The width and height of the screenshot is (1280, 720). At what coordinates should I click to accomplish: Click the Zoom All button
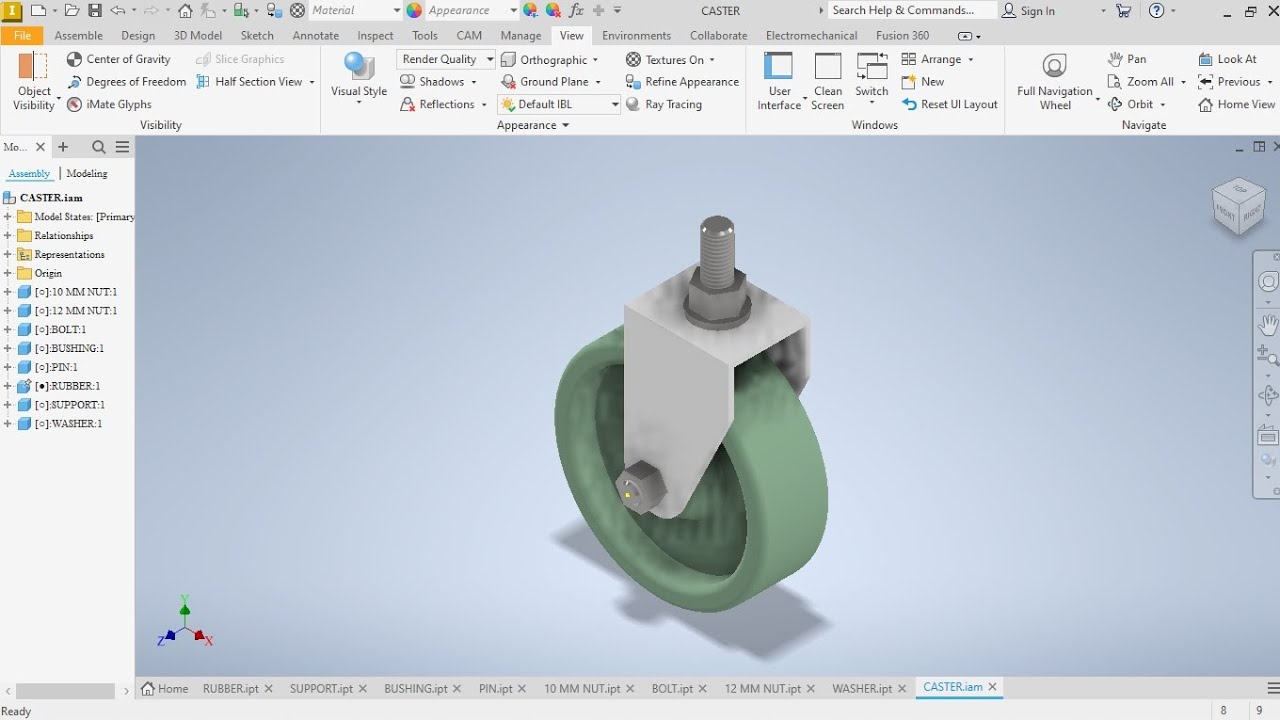[x=1141, y=82]
